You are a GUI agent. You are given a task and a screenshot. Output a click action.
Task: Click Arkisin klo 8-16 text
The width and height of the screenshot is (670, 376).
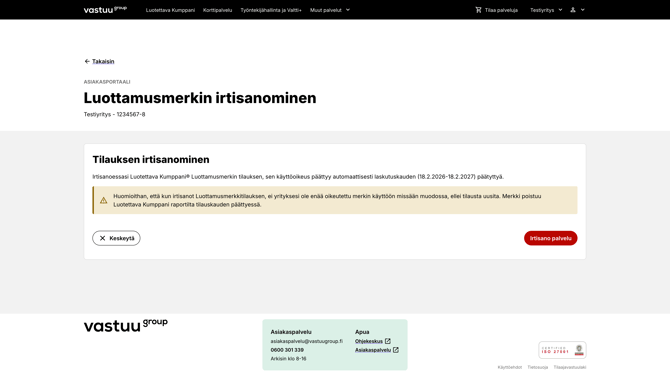[288, 358]
